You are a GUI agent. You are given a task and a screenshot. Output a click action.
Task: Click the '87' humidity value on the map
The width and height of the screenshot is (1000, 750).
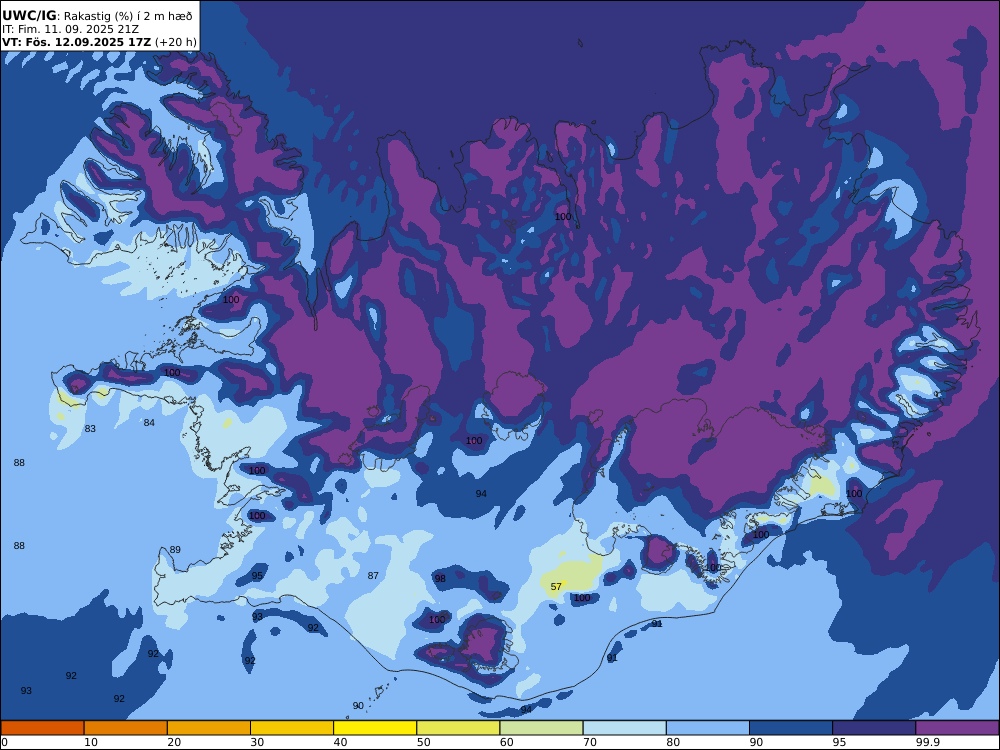[373, 576]
